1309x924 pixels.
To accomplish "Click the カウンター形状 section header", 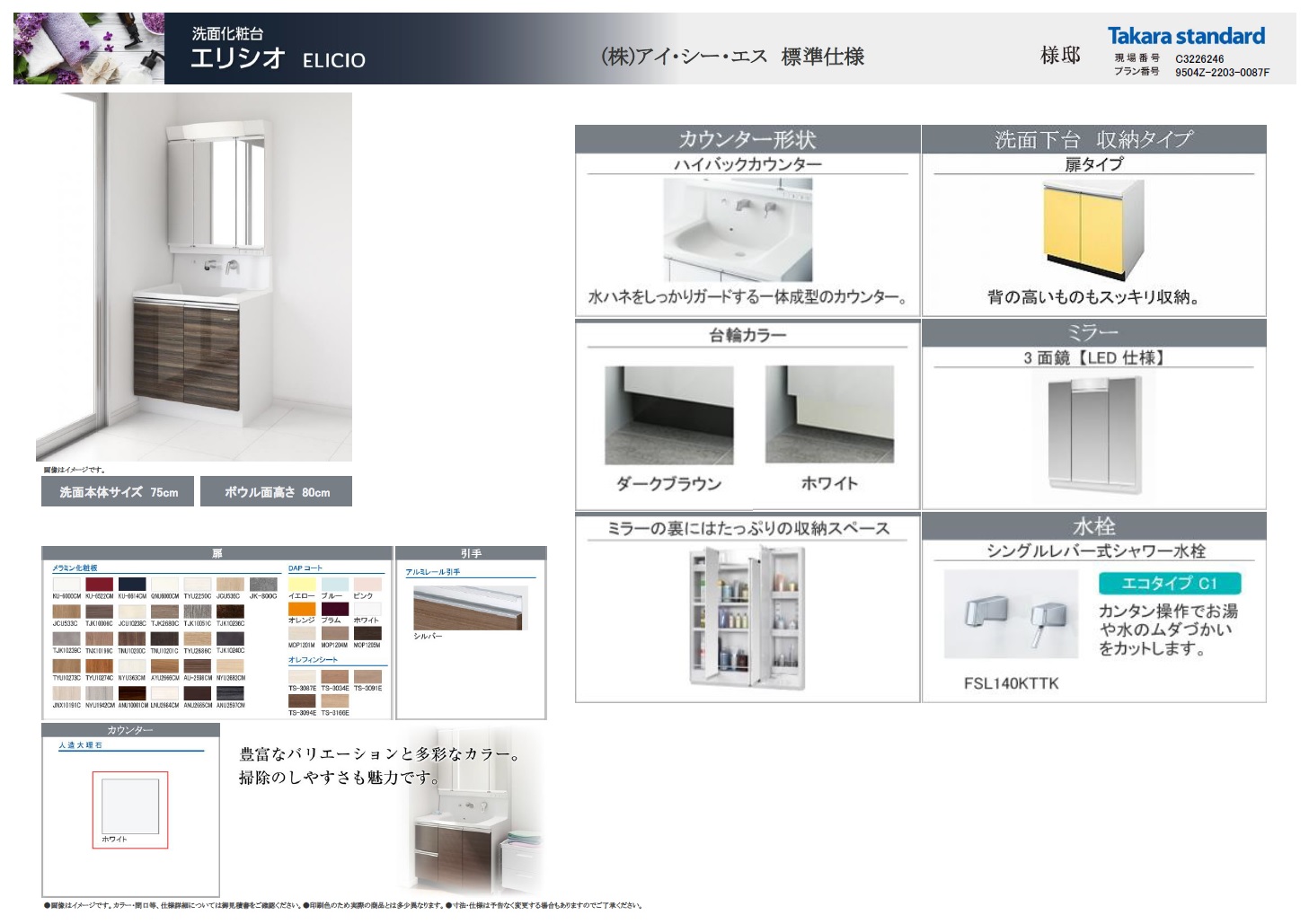I will tap(747, 139).
